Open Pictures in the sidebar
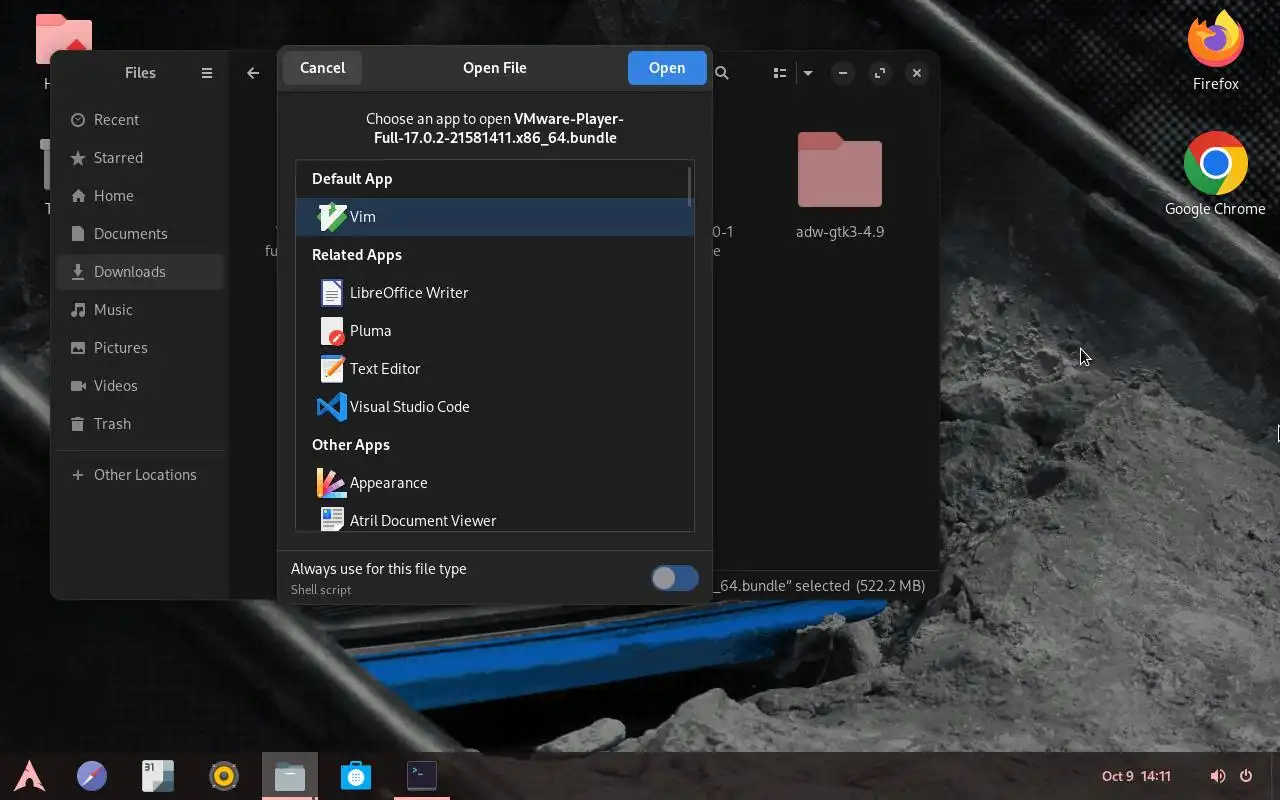 (140, 348)
